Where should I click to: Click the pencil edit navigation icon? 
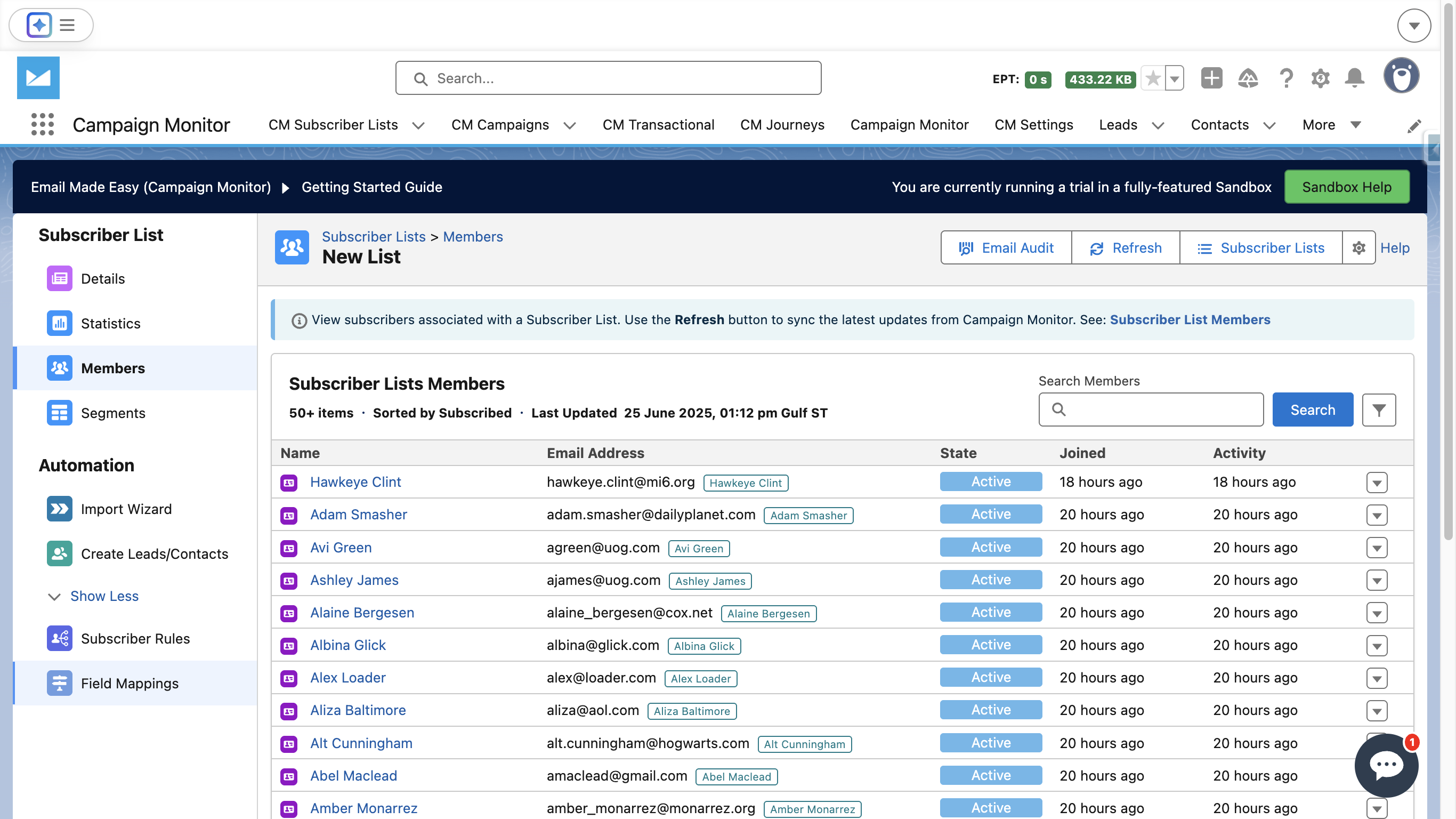click(x=1413, y=126)
